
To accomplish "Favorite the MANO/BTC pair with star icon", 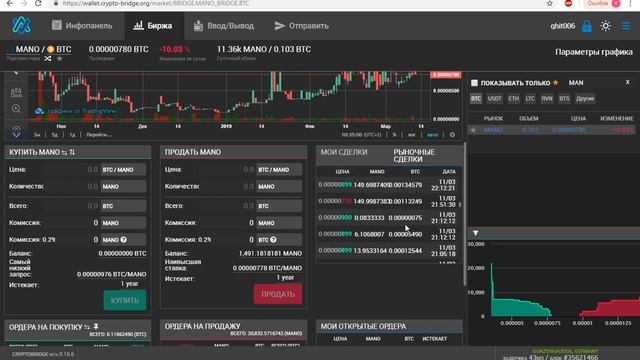I will (x=60, y=58).
